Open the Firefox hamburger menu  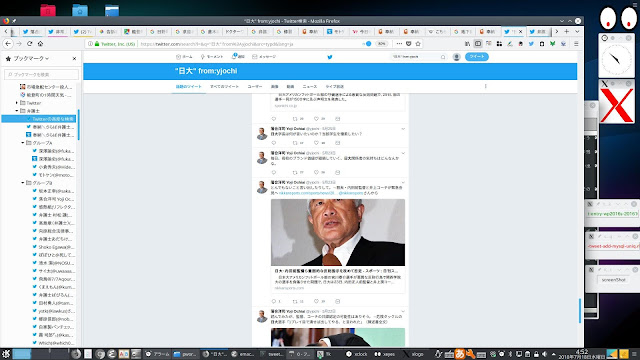(576, 44)
